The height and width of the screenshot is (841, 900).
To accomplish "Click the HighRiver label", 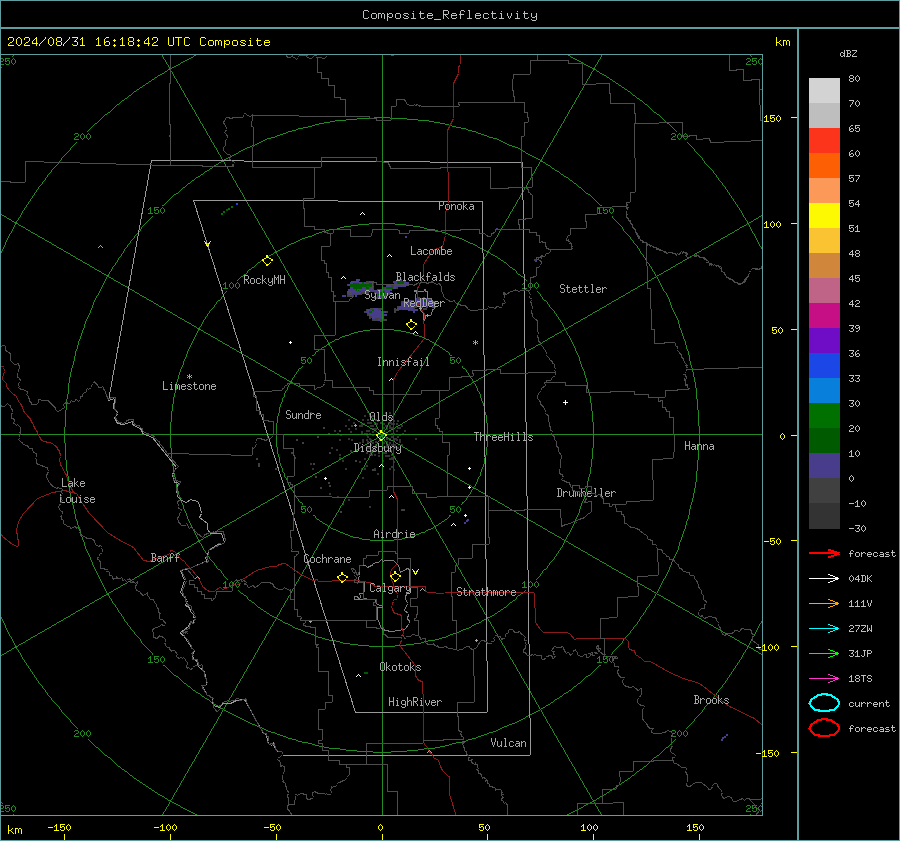I will click(415, 702).
